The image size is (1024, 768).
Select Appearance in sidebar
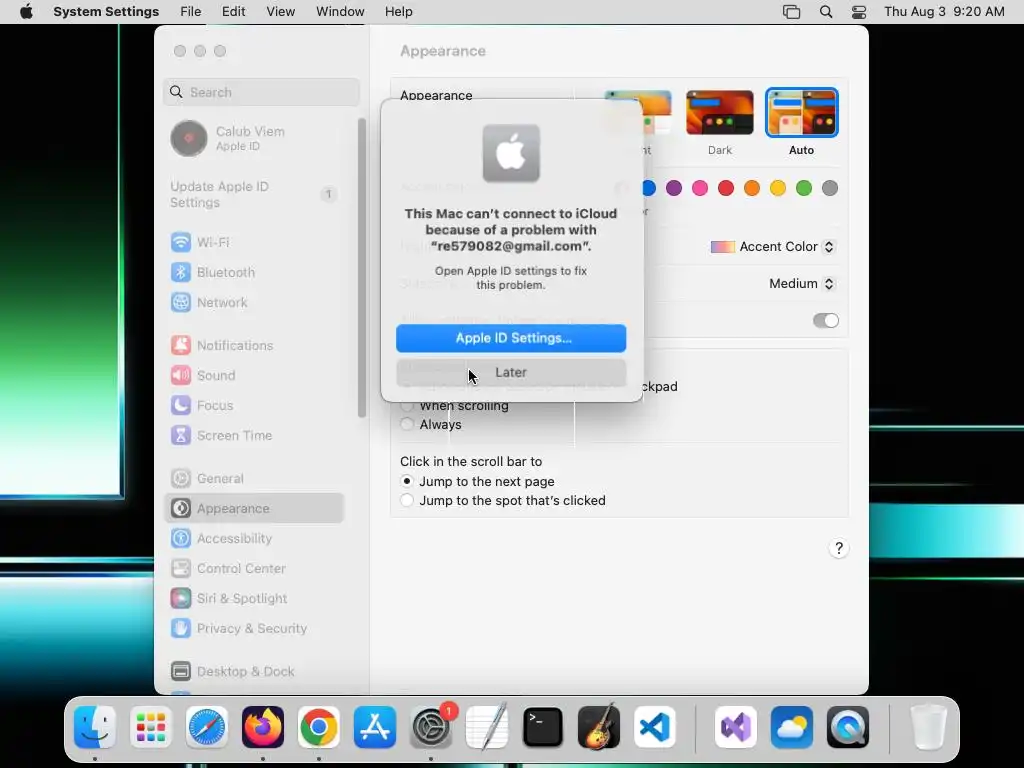coord(254,508)
